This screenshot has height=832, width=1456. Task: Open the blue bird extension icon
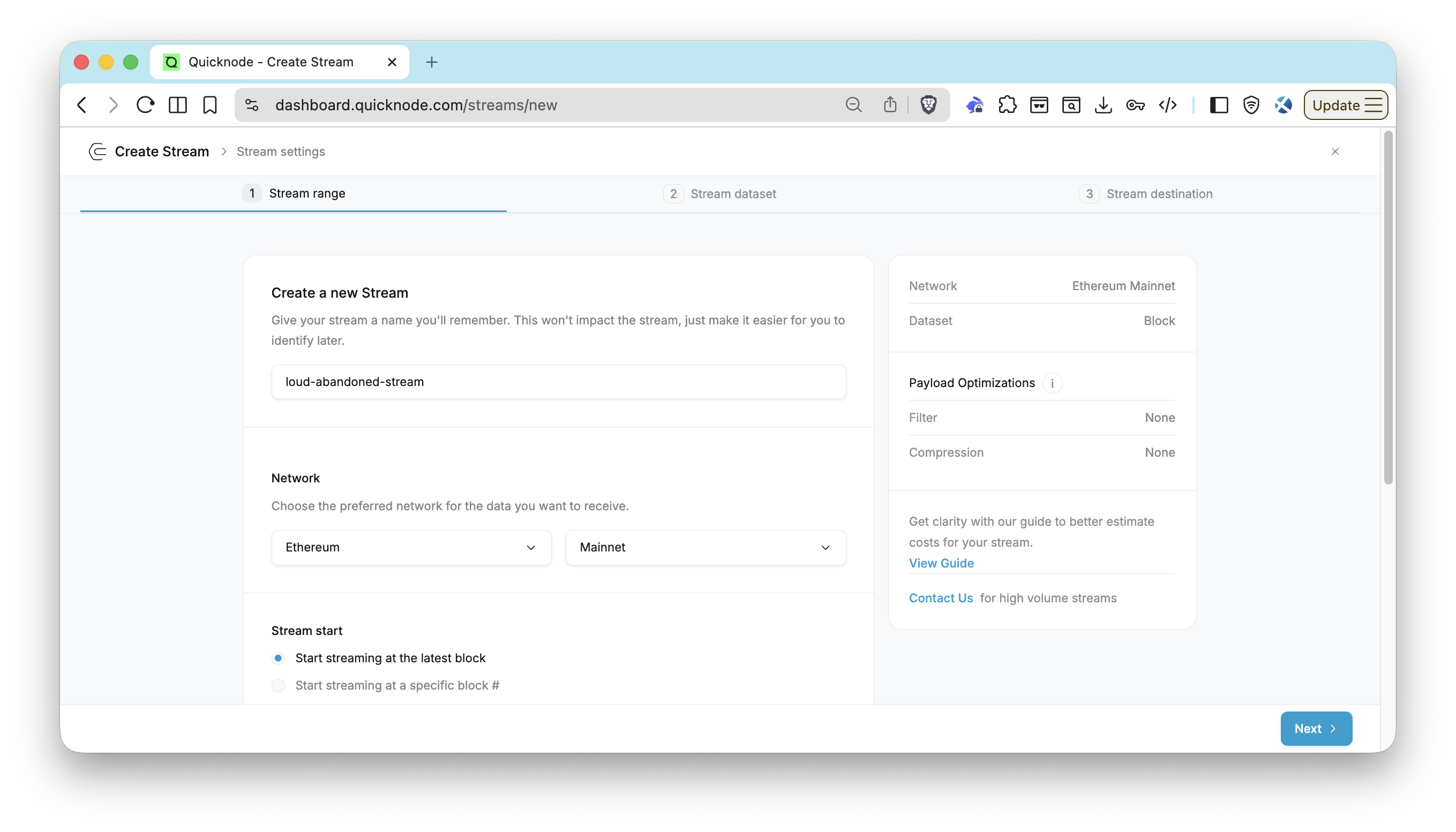[x=974, y=105]
